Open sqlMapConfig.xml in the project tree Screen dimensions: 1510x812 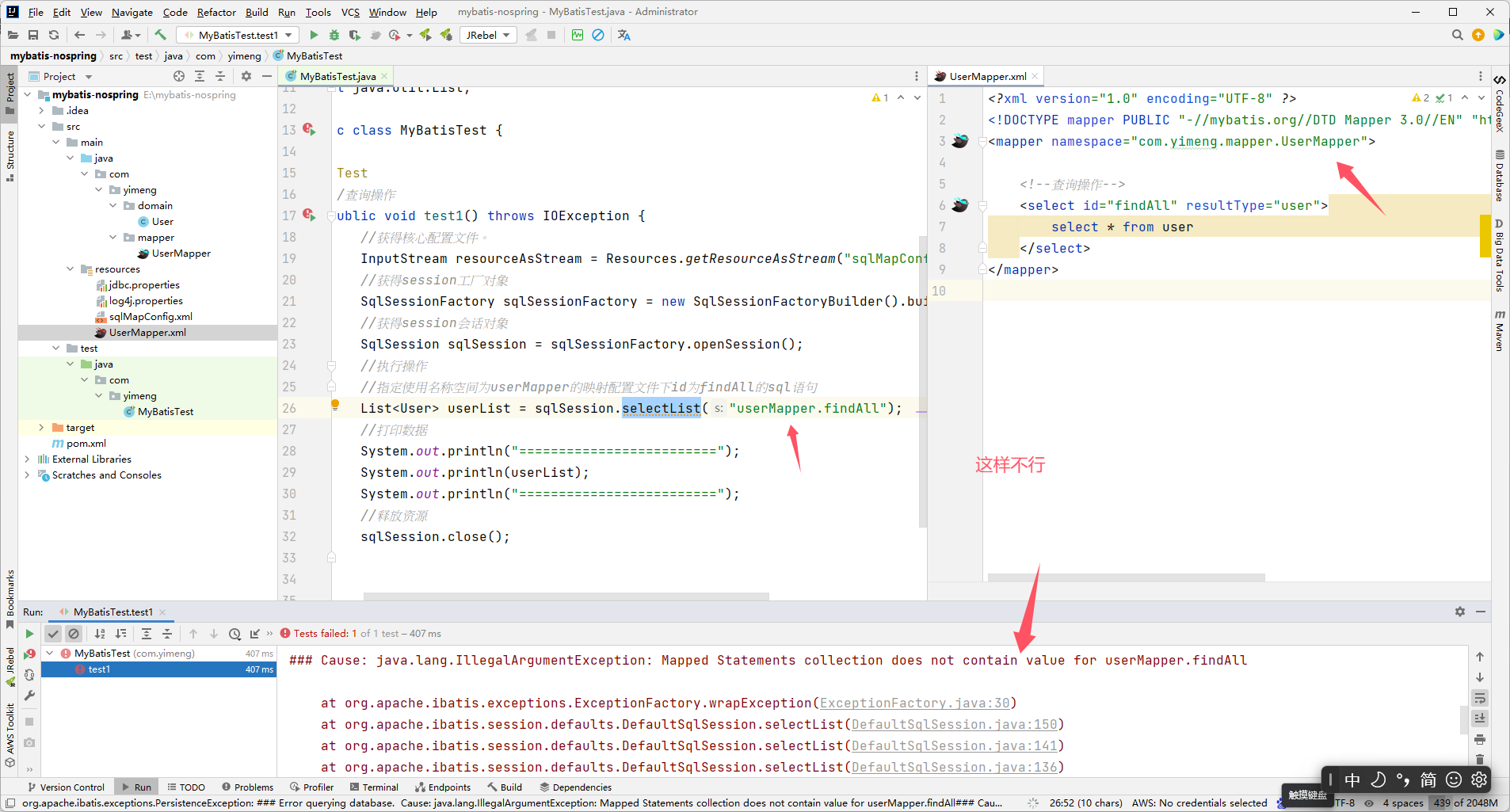coord(151,317)
